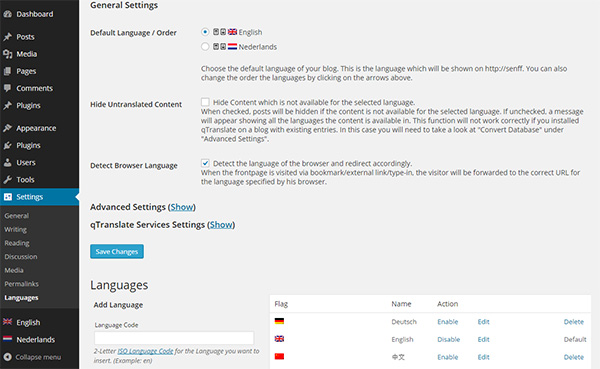Expand Advanced Settings via Show link
Image resolution: width=600 pixels, height=369 pixels.
click(x=182, y=207)
